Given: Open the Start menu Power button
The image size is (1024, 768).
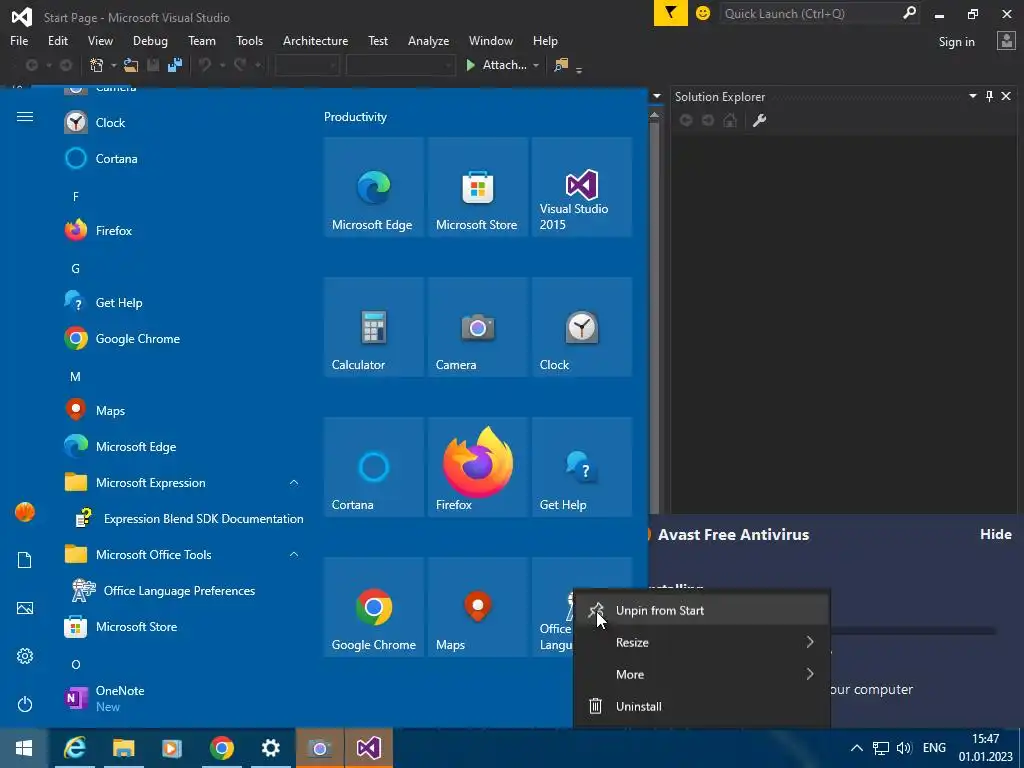Looking at the screenshot, I should 25,704.
